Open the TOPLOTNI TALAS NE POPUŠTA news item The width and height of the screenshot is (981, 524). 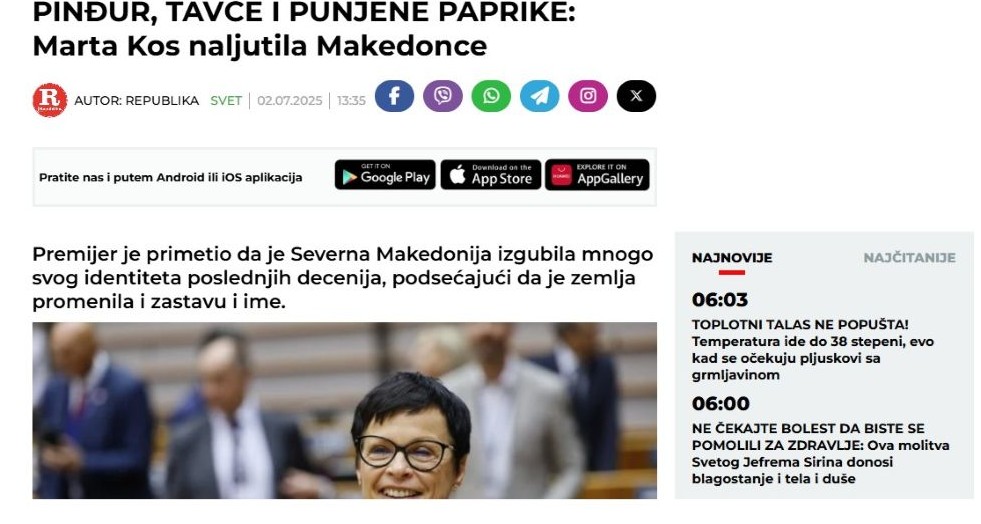point(813,350)
